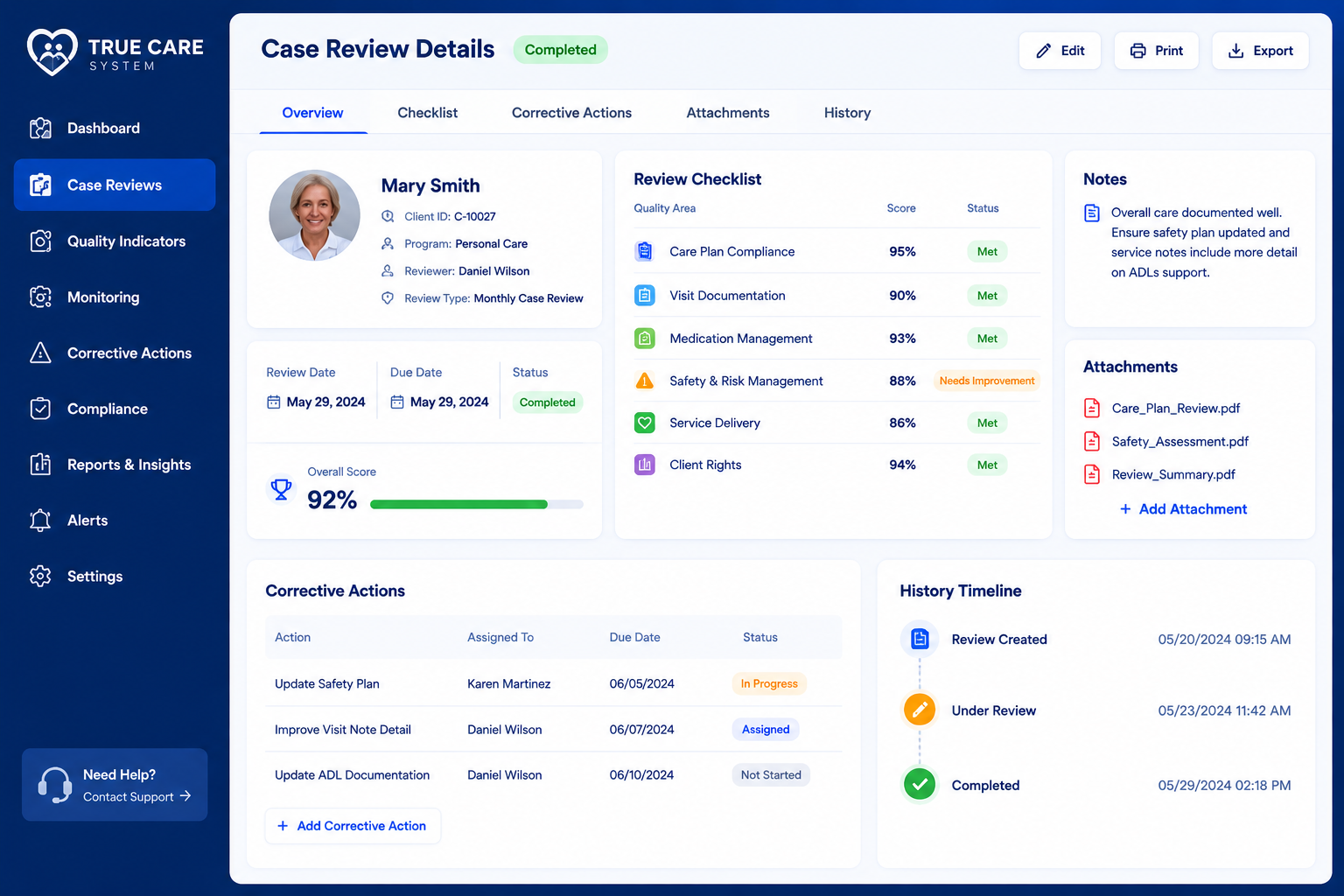Select the Update Safety Plan action
This screenshot has width=1344, height=896.
[327, 684]
